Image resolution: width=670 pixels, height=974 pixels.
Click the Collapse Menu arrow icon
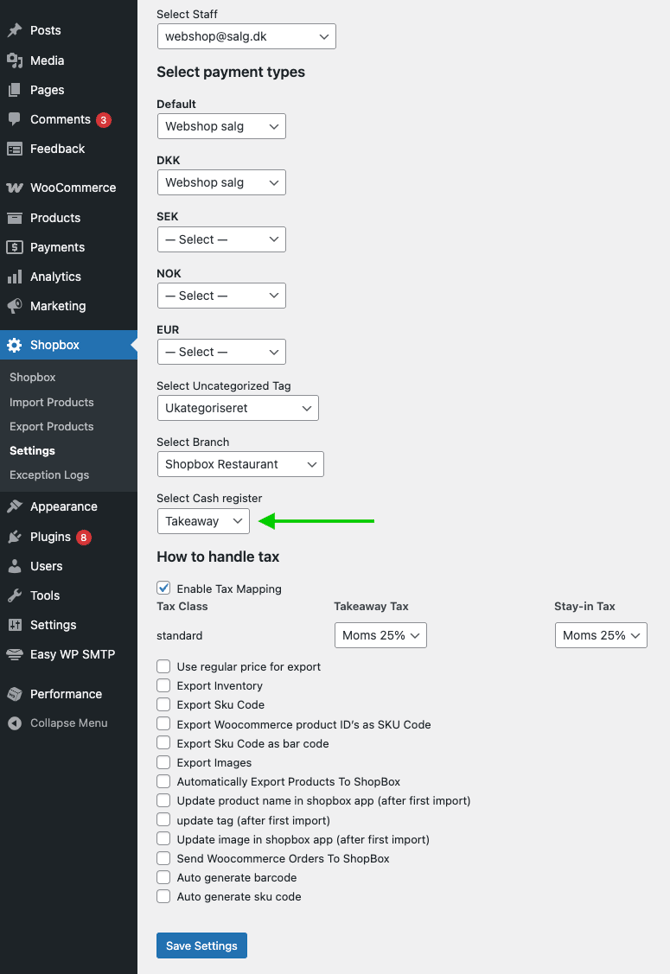click(x=14, y=723)
